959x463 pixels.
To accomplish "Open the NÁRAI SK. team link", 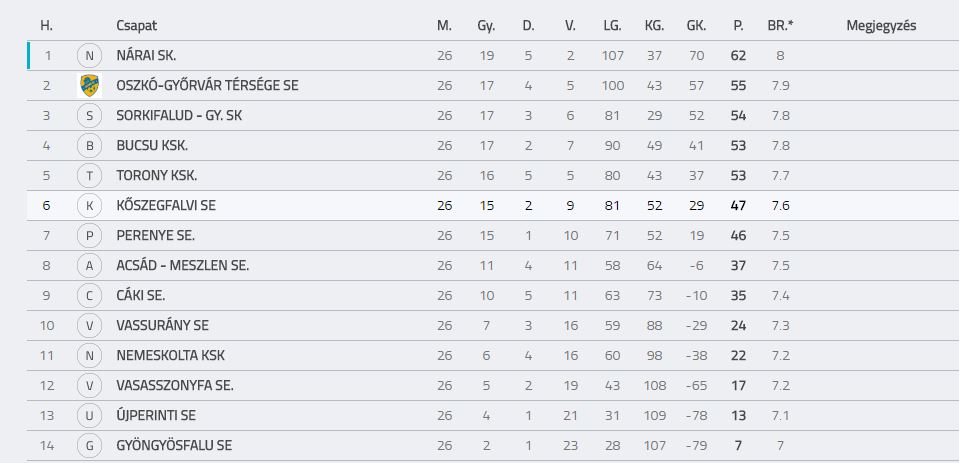I will pos(146,56).
